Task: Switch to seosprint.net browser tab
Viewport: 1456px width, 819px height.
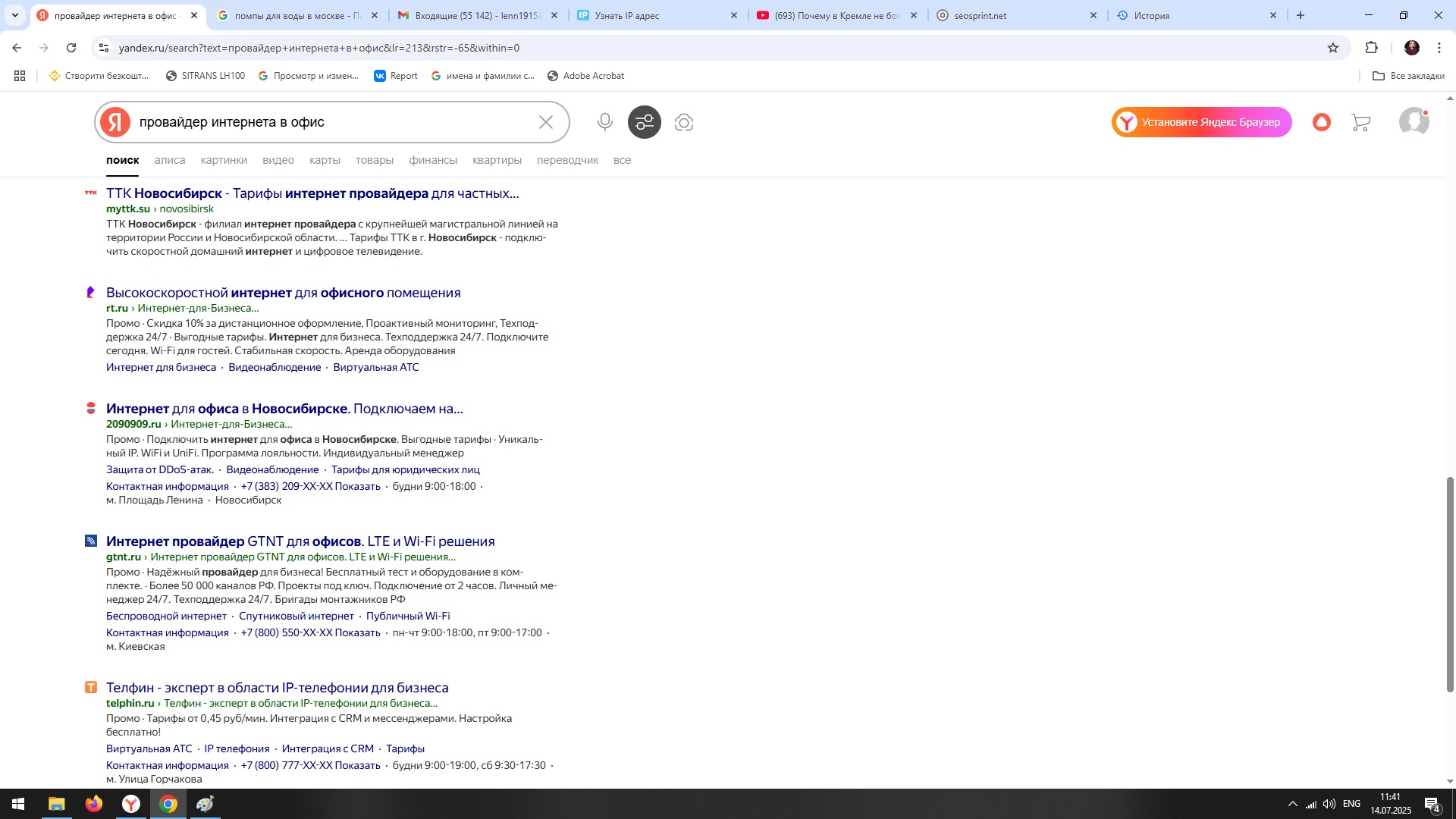Action: 1016,15
